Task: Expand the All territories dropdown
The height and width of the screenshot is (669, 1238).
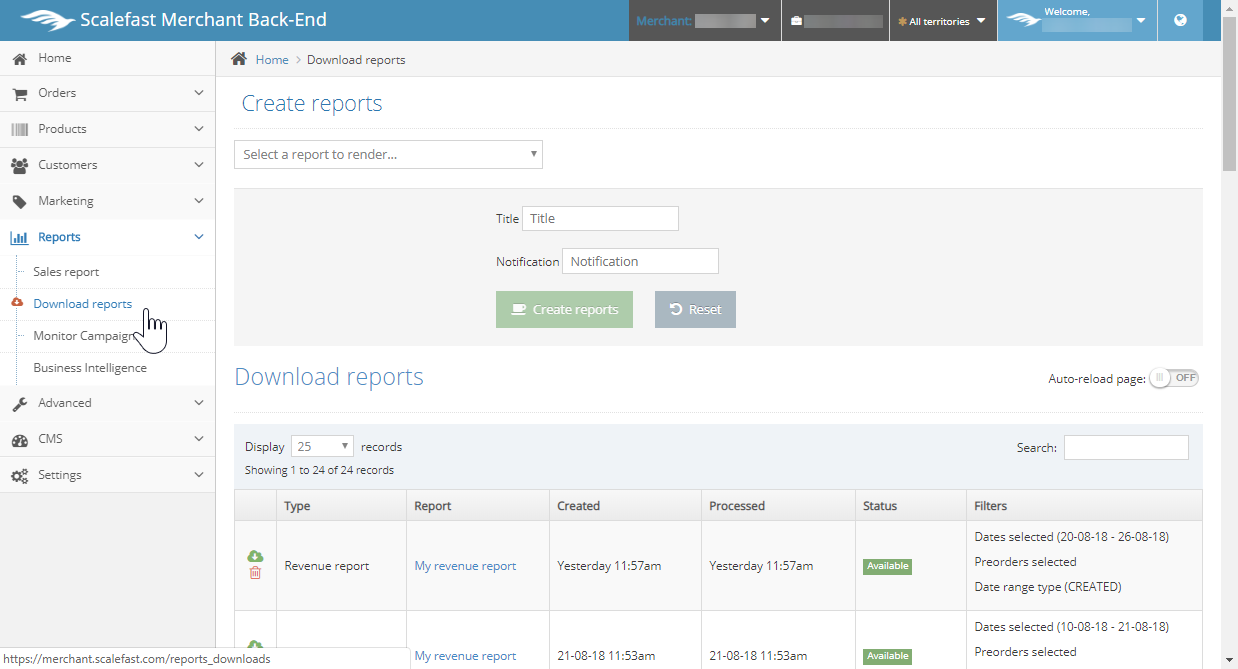Action: [x=942, y=21]
